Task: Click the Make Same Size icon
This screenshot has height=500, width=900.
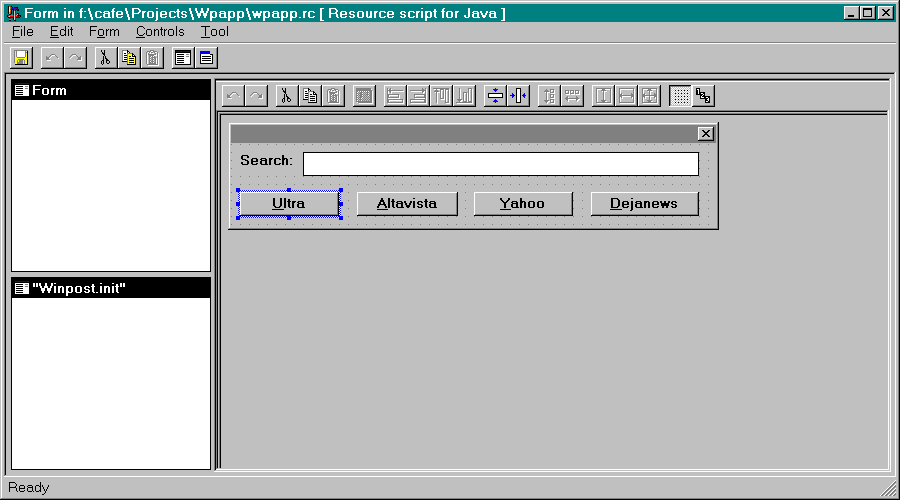Action: tap(649, 96)
